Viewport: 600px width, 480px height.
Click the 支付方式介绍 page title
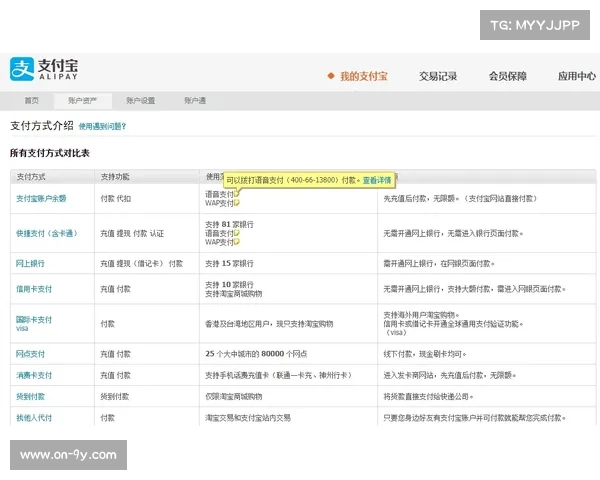click(42, 126)
